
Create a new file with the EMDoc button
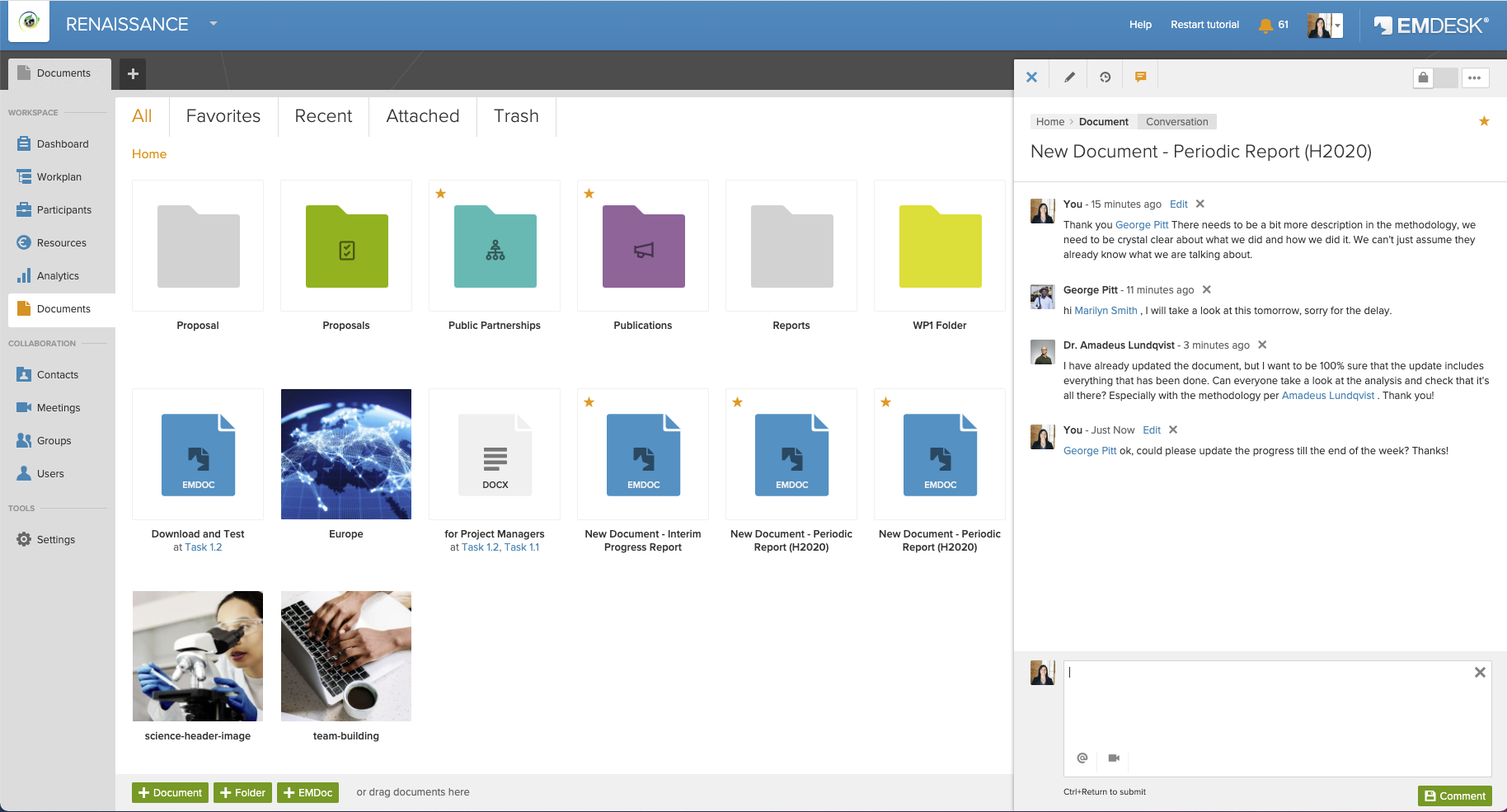pos(308,792)
